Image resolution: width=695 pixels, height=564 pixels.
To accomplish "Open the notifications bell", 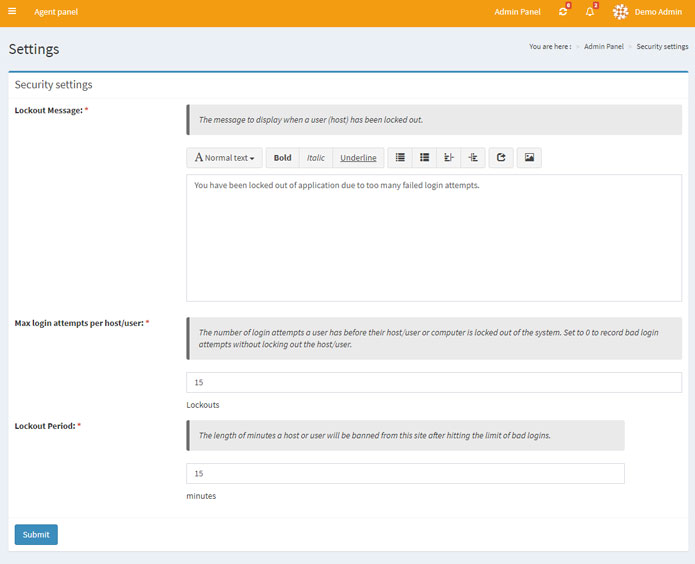I will pos(590,12).
